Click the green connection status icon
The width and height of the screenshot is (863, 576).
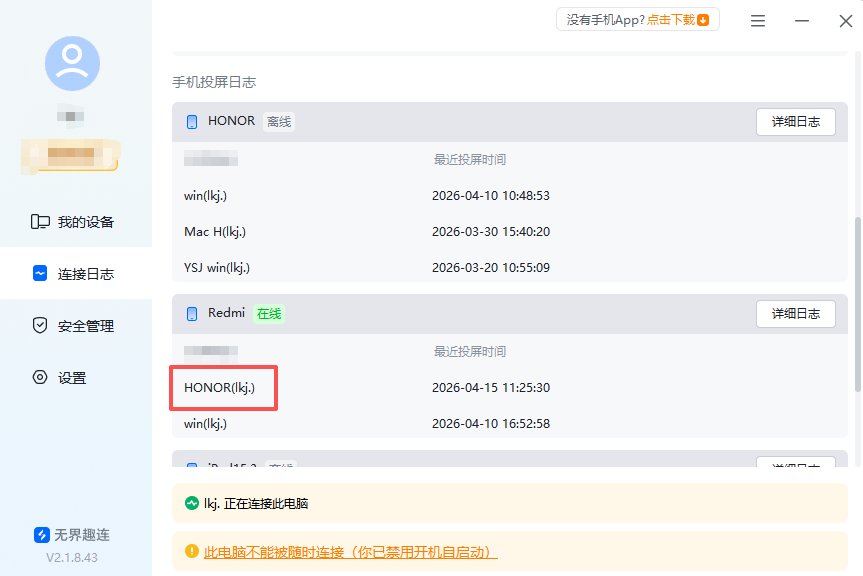tap(192, 504)
